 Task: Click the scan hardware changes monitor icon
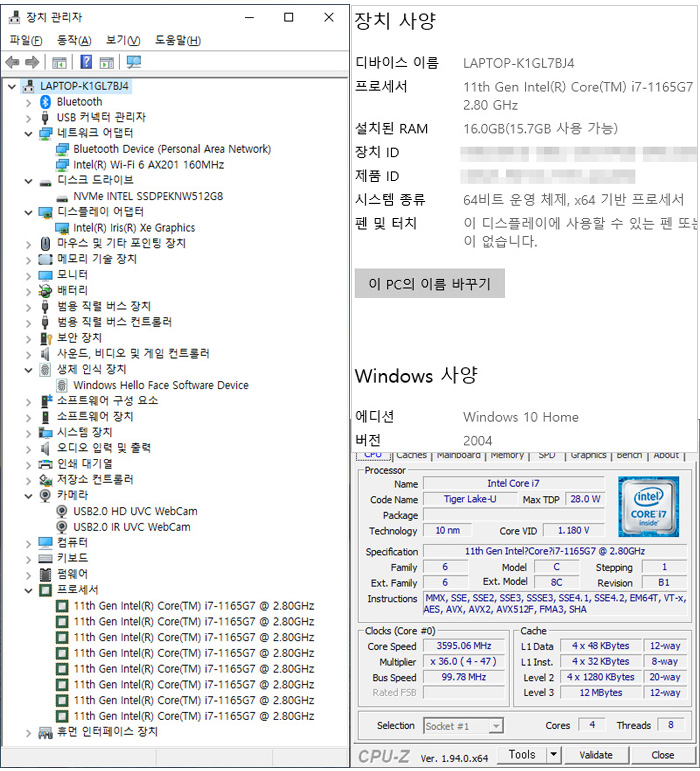[134, 62]
